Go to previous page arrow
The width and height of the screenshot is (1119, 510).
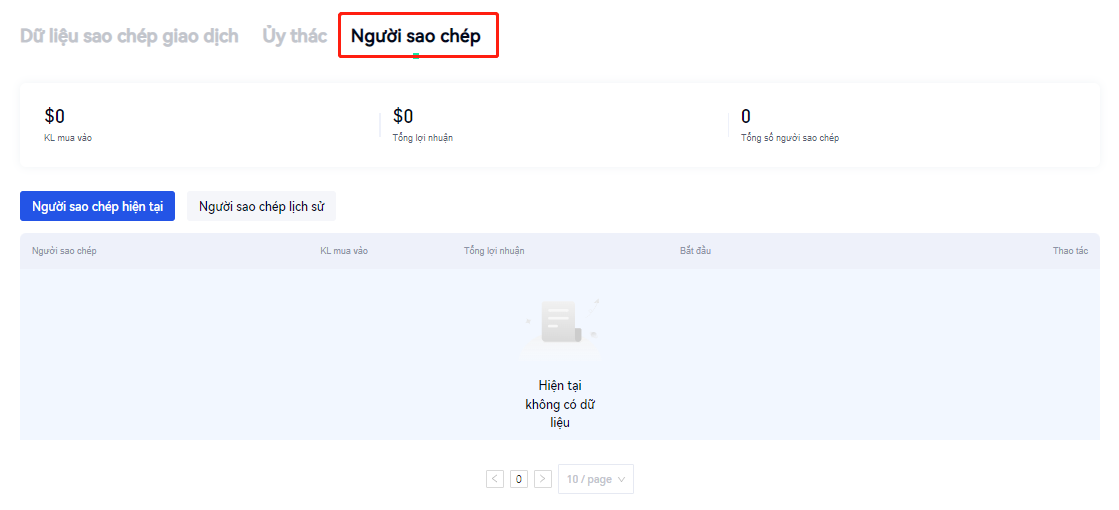495,479
